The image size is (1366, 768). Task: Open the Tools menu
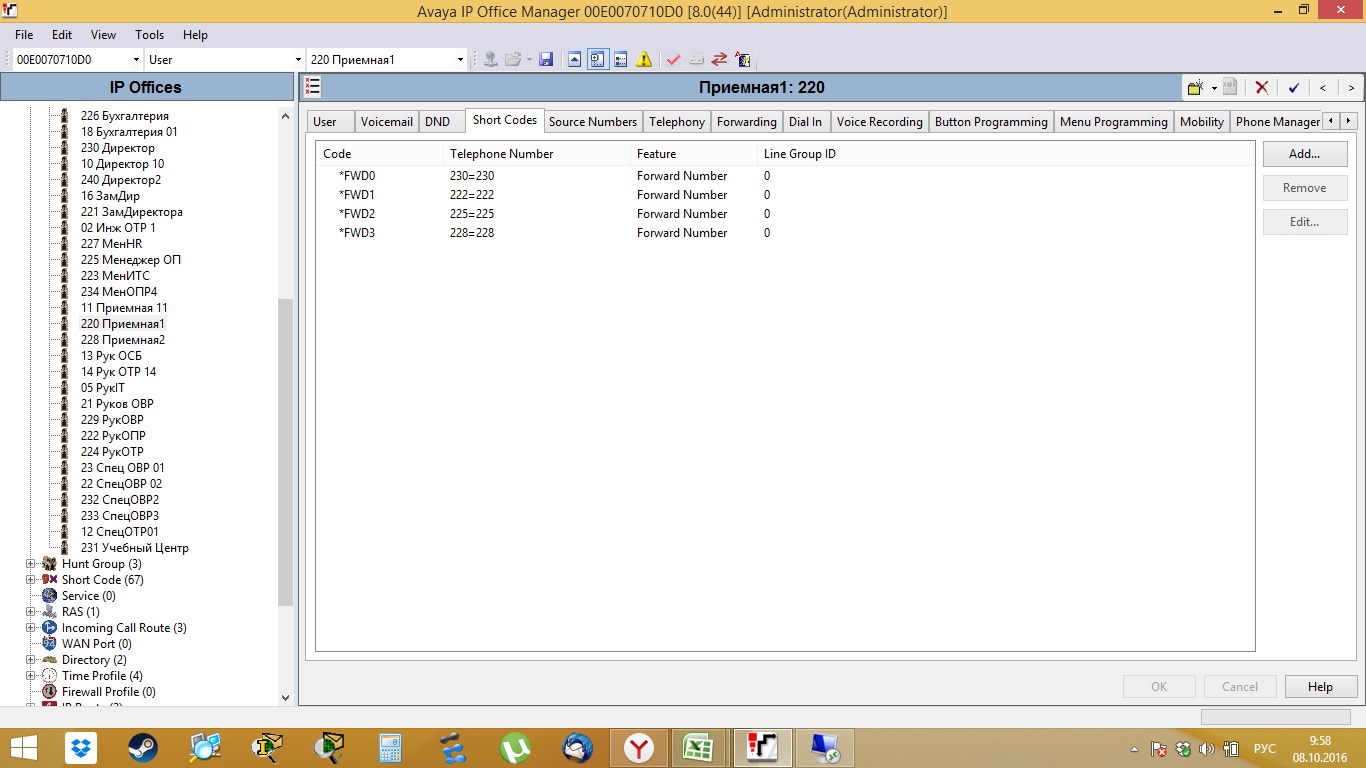[x=149, y=35]
